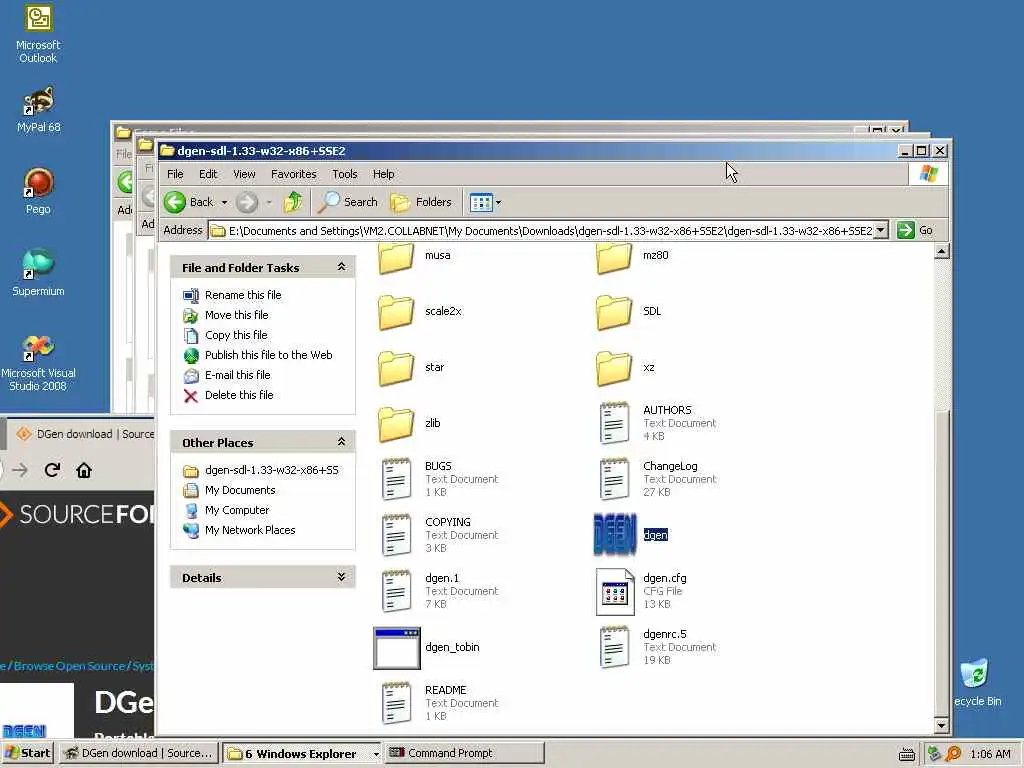Select the scale2x folder

396,312
